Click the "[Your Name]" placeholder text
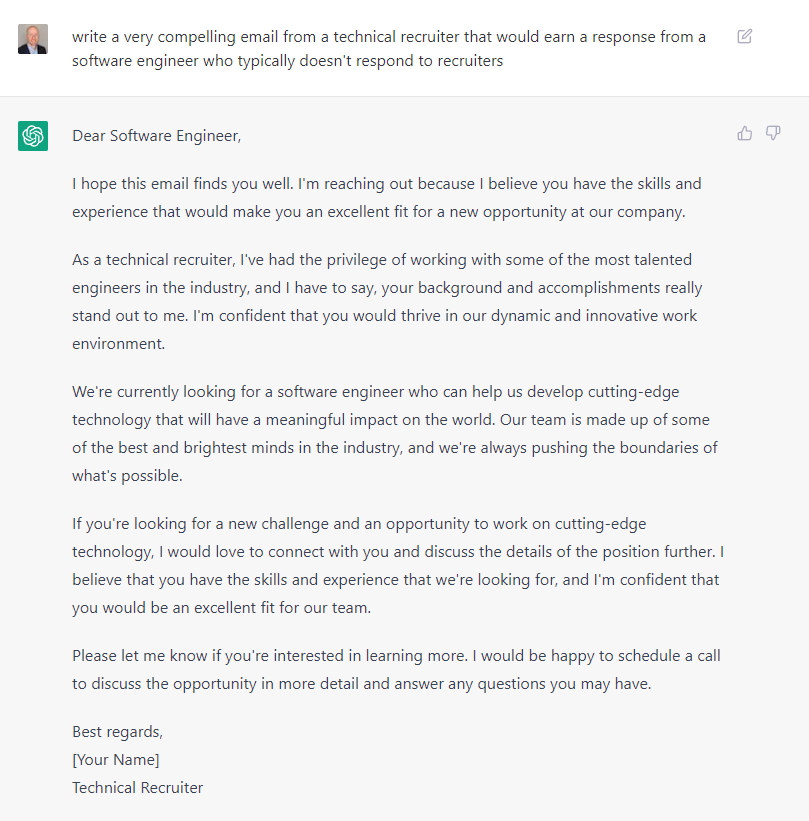The image size is (809, 821). (x=116, y=760)
